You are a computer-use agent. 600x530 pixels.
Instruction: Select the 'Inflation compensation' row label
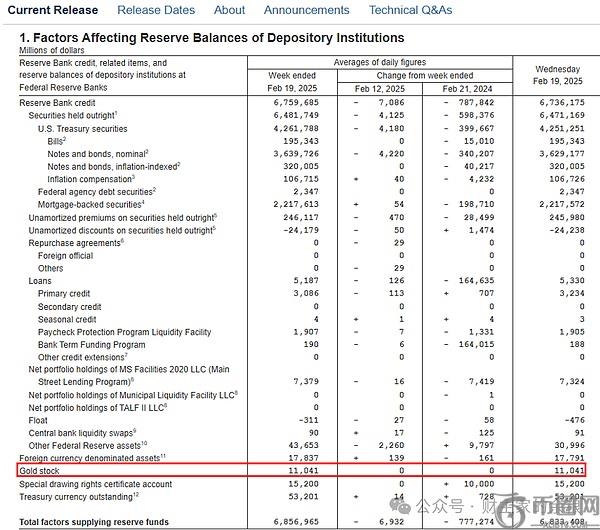coord(91,179)
